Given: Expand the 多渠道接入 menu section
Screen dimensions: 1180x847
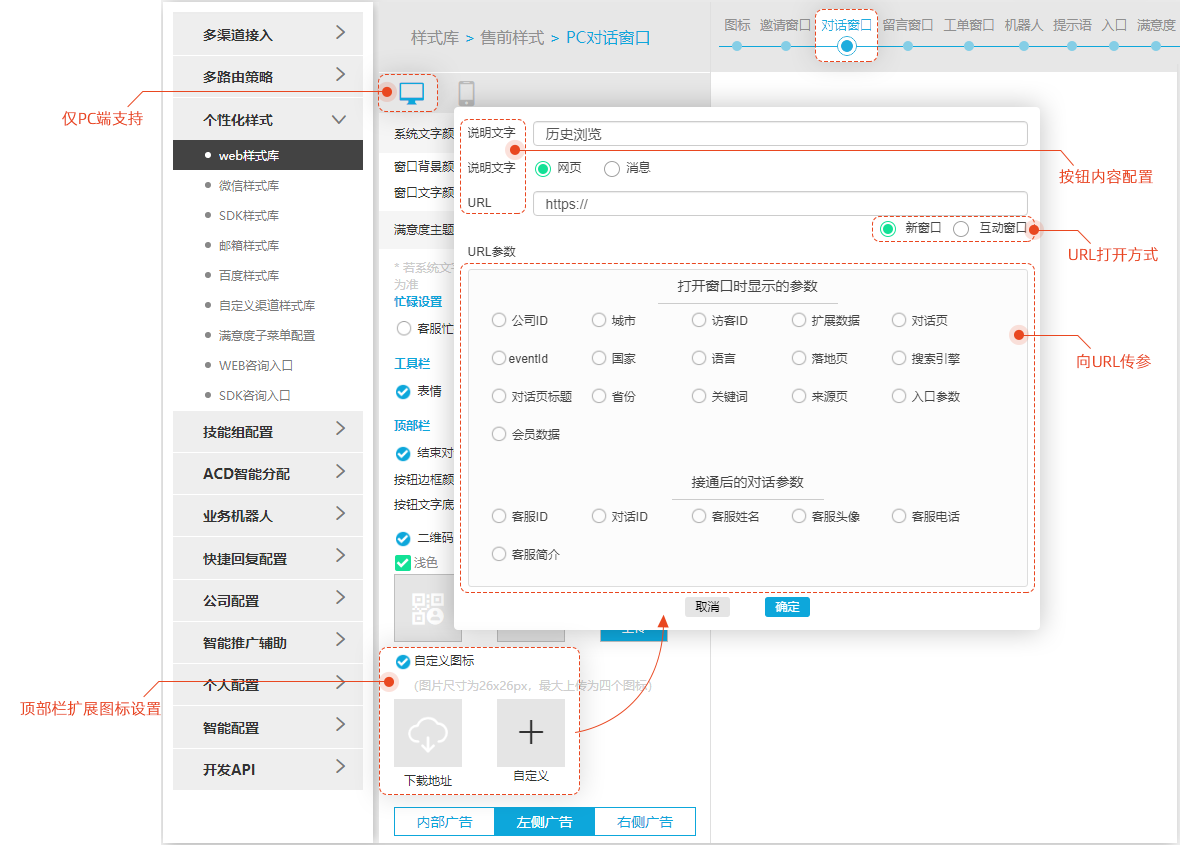Looking at the screenshot, I should click(x=267, y=34).
